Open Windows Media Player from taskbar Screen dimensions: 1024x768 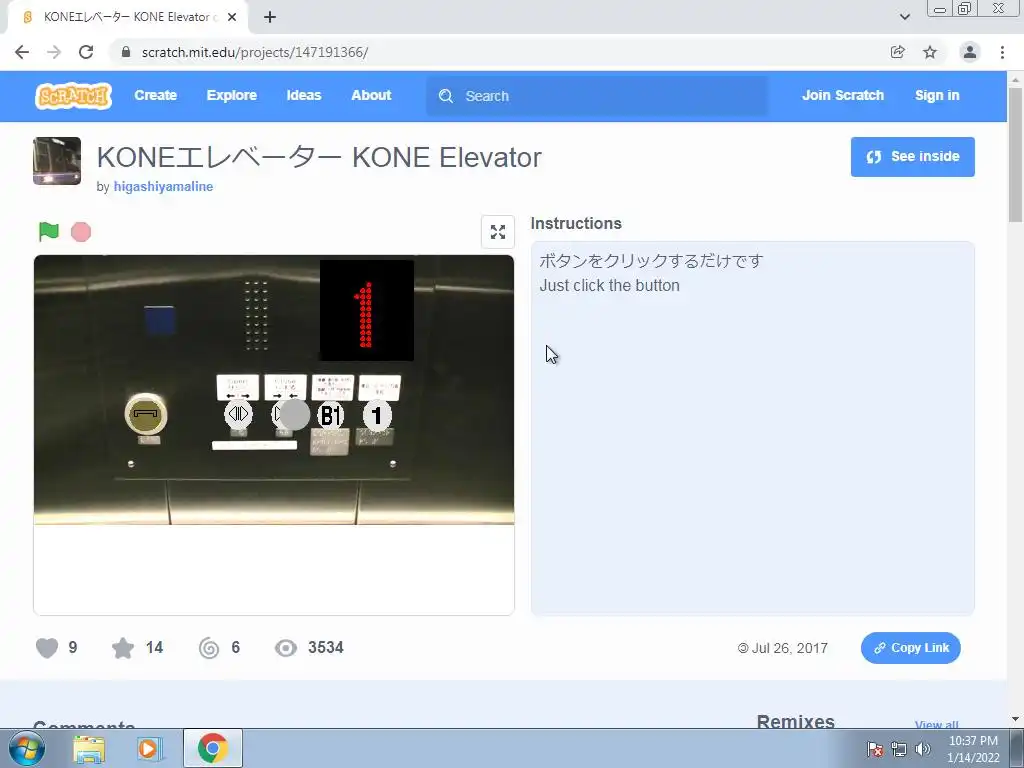coord(150,748)
